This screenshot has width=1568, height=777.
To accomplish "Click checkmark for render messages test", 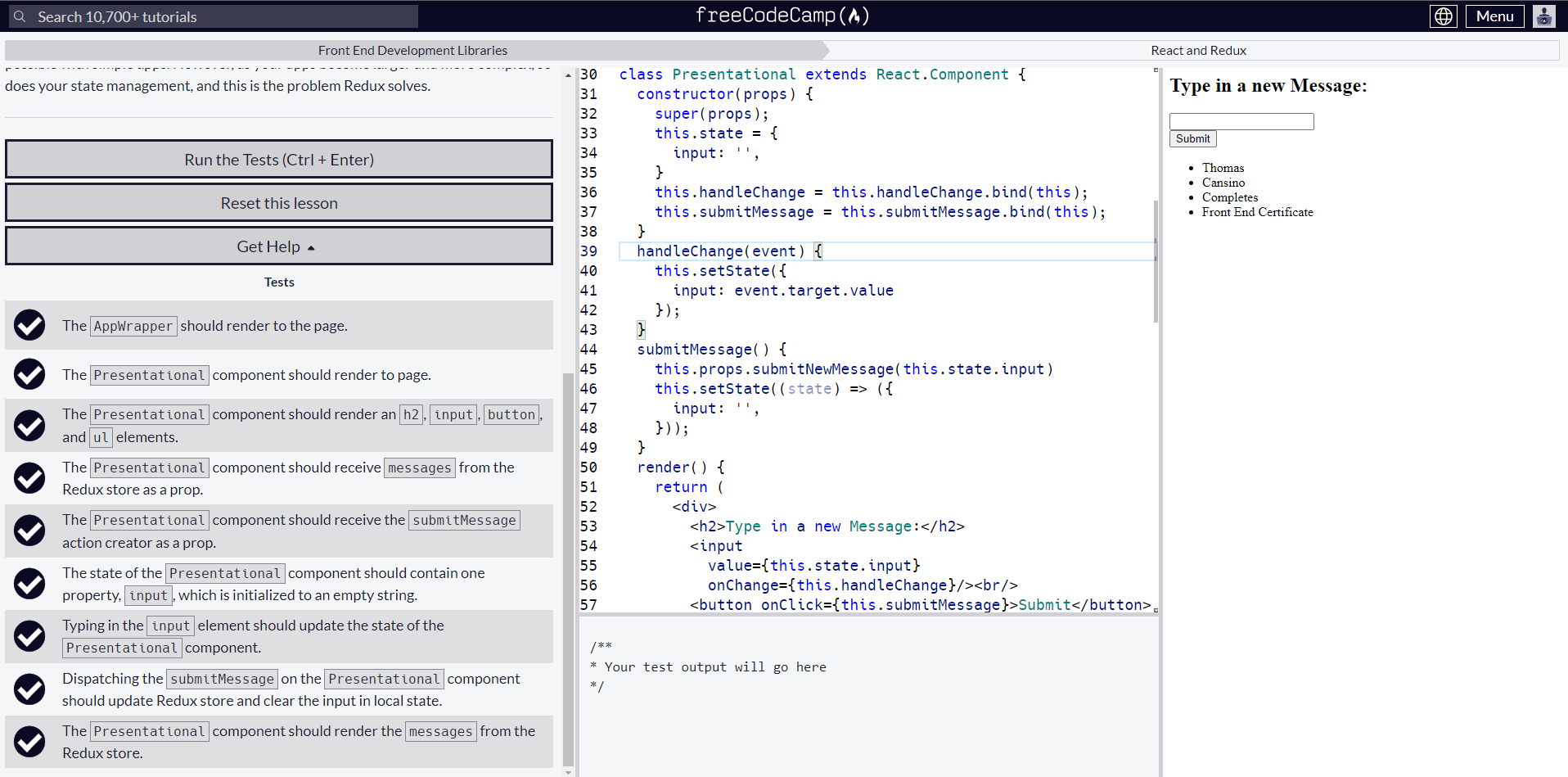I will coord(29,742).
